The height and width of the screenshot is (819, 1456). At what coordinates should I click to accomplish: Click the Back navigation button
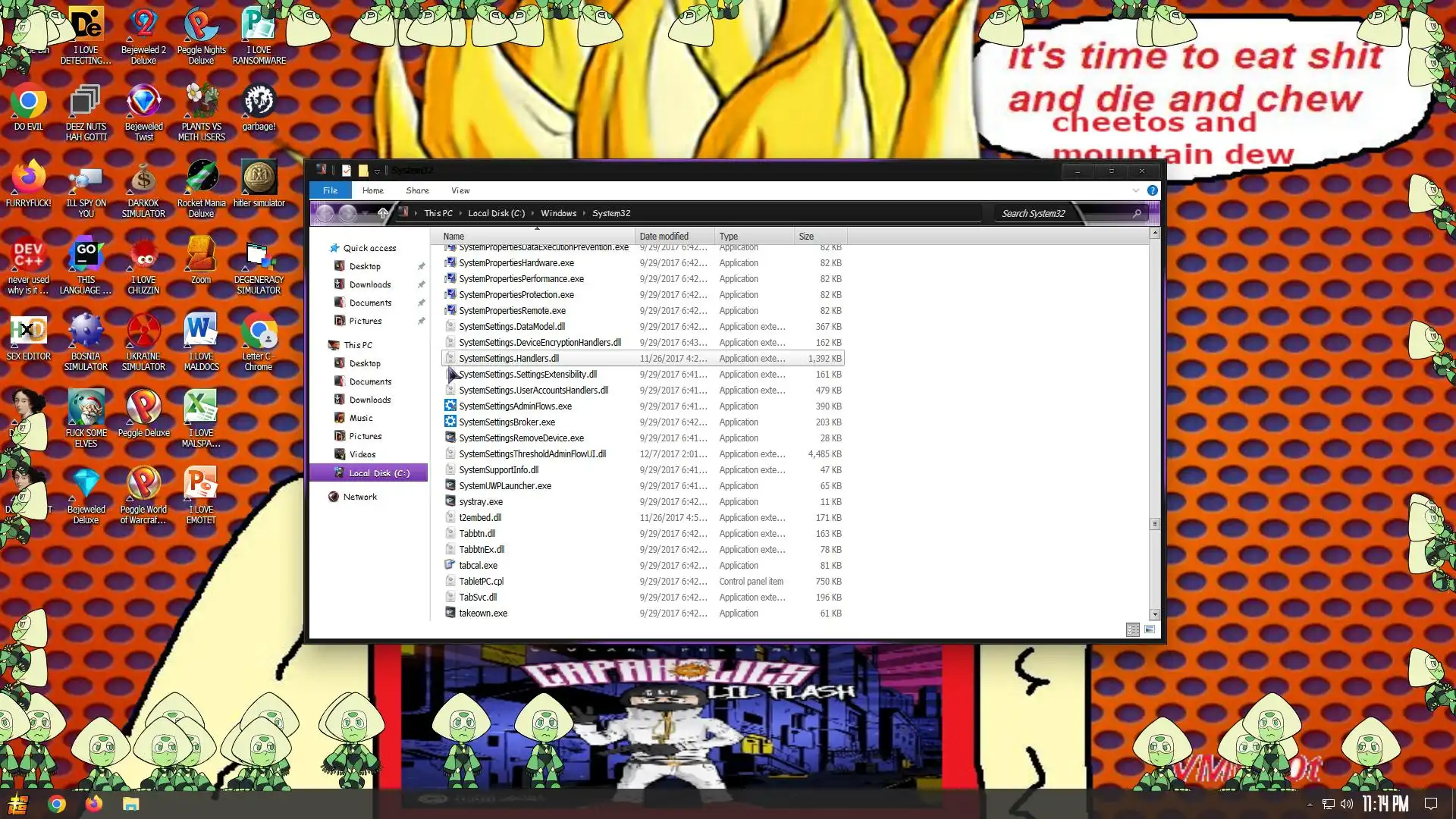click(325, 213)
